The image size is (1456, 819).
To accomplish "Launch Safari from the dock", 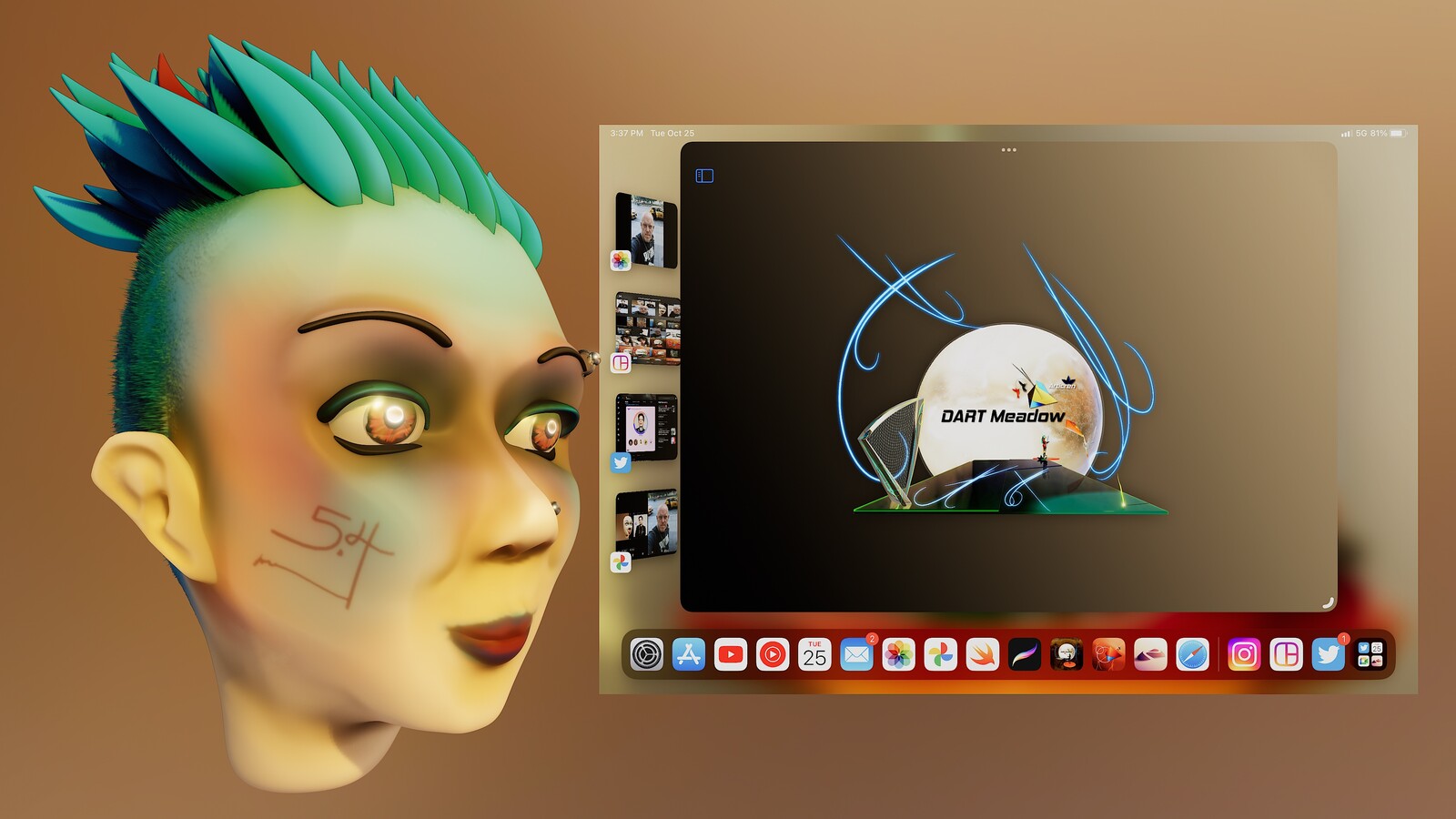I will pyautogui.click(x=1192, y=654).
